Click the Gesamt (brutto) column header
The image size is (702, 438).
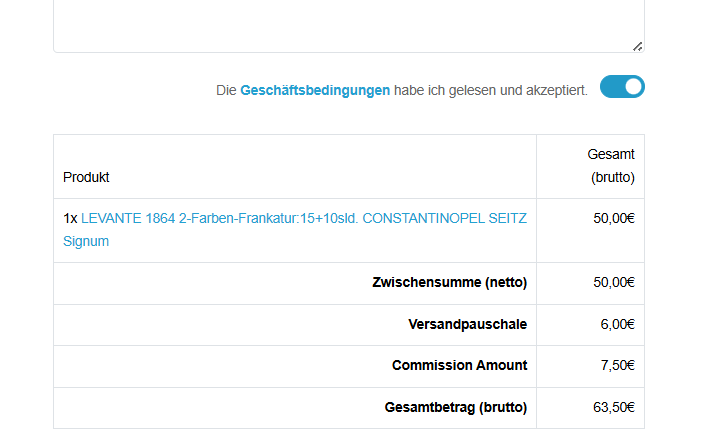[x=611, y=166]
